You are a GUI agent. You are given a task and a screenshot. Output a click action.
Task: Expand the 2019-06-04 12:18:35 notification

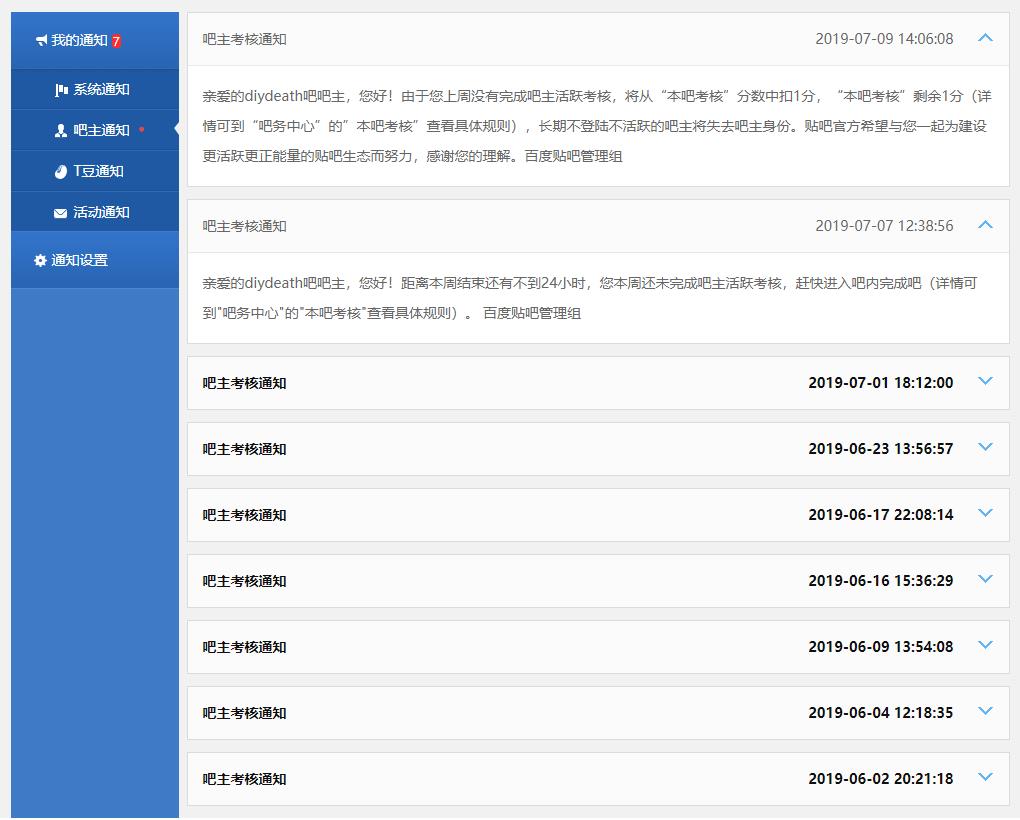(x=986, y=711)
